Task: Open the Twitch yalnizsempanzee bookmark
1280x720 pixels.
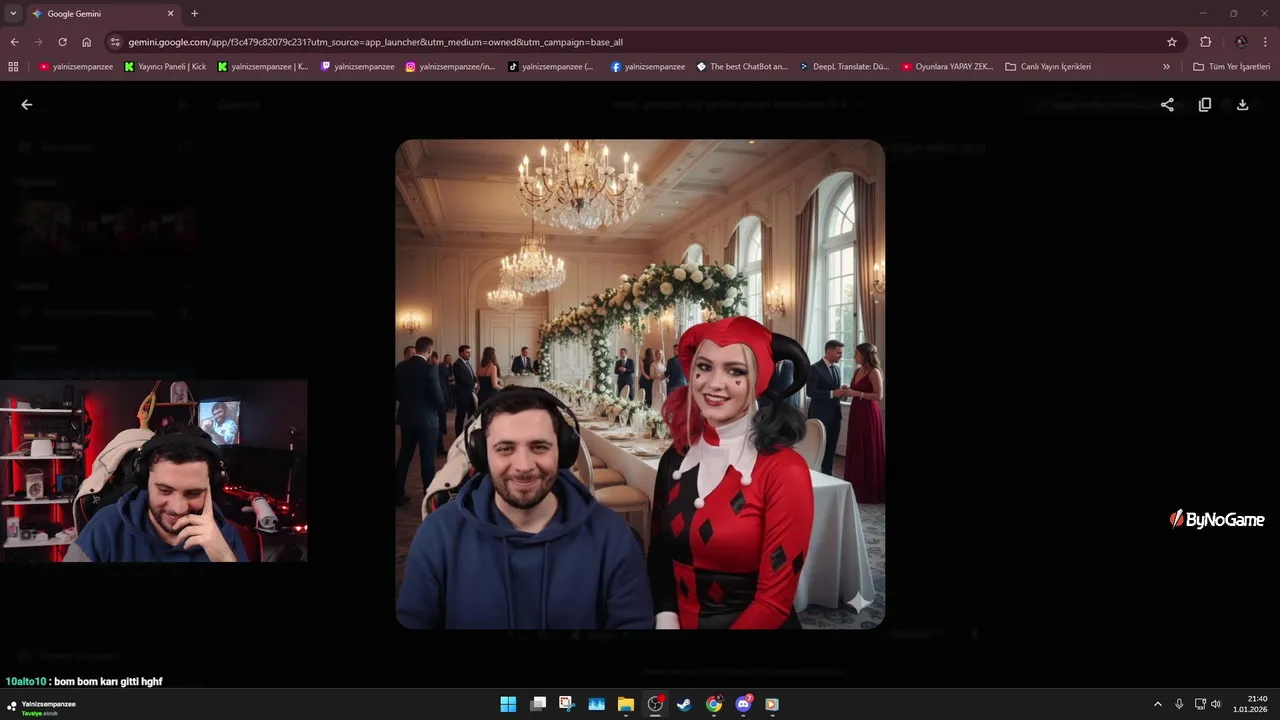Action: 357,67
